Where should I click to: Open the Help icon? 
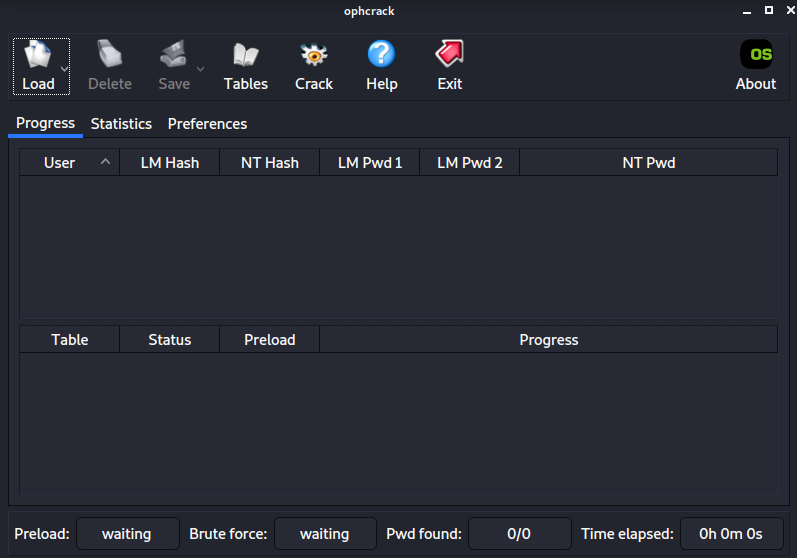pos(381,54)
